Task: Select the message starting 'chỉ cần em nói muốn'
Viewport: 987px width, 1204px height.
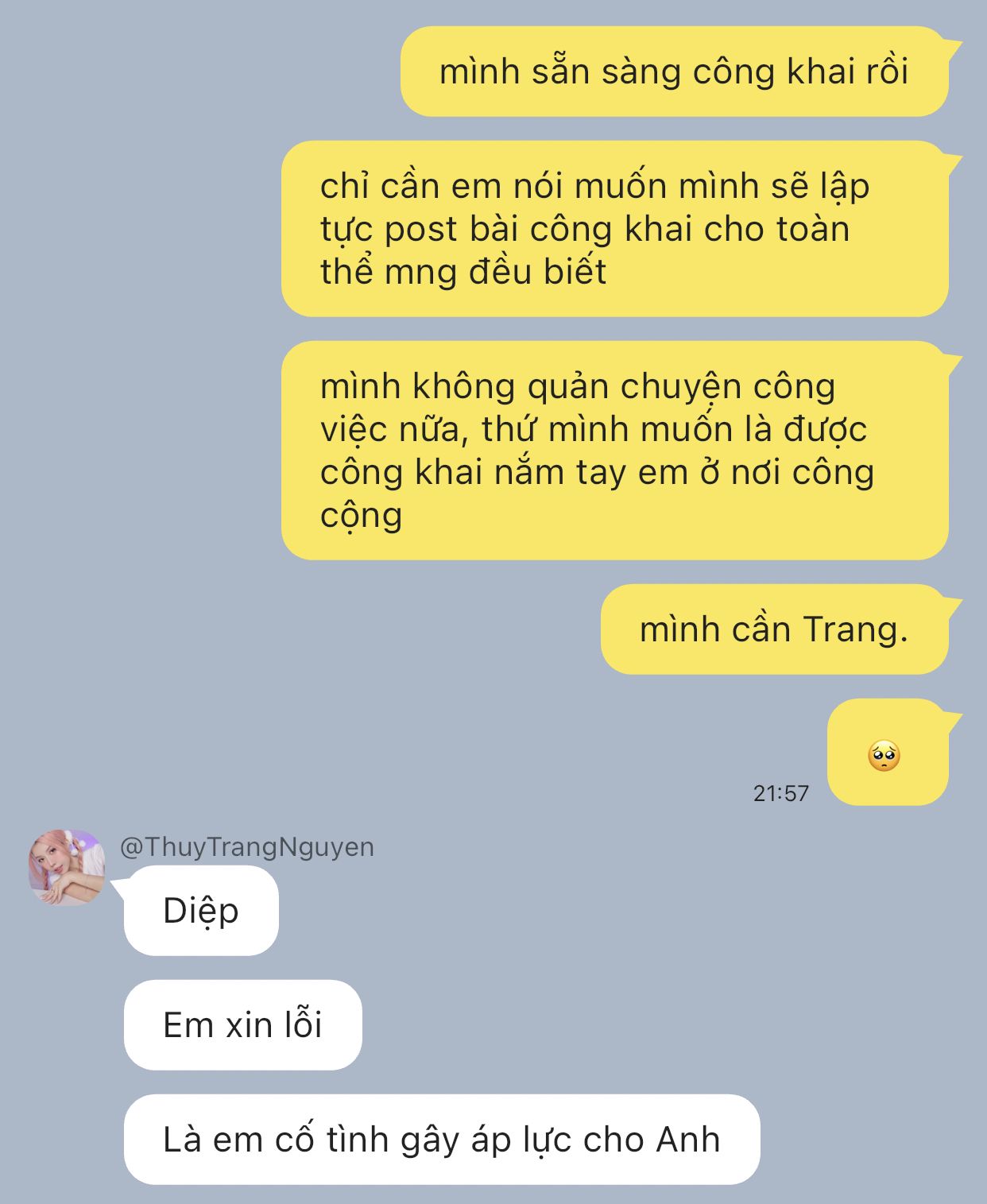Action: point(615,229)
